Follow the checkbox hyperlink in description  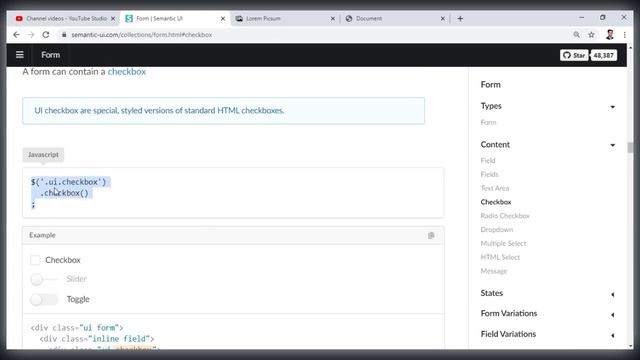point(127,71)
